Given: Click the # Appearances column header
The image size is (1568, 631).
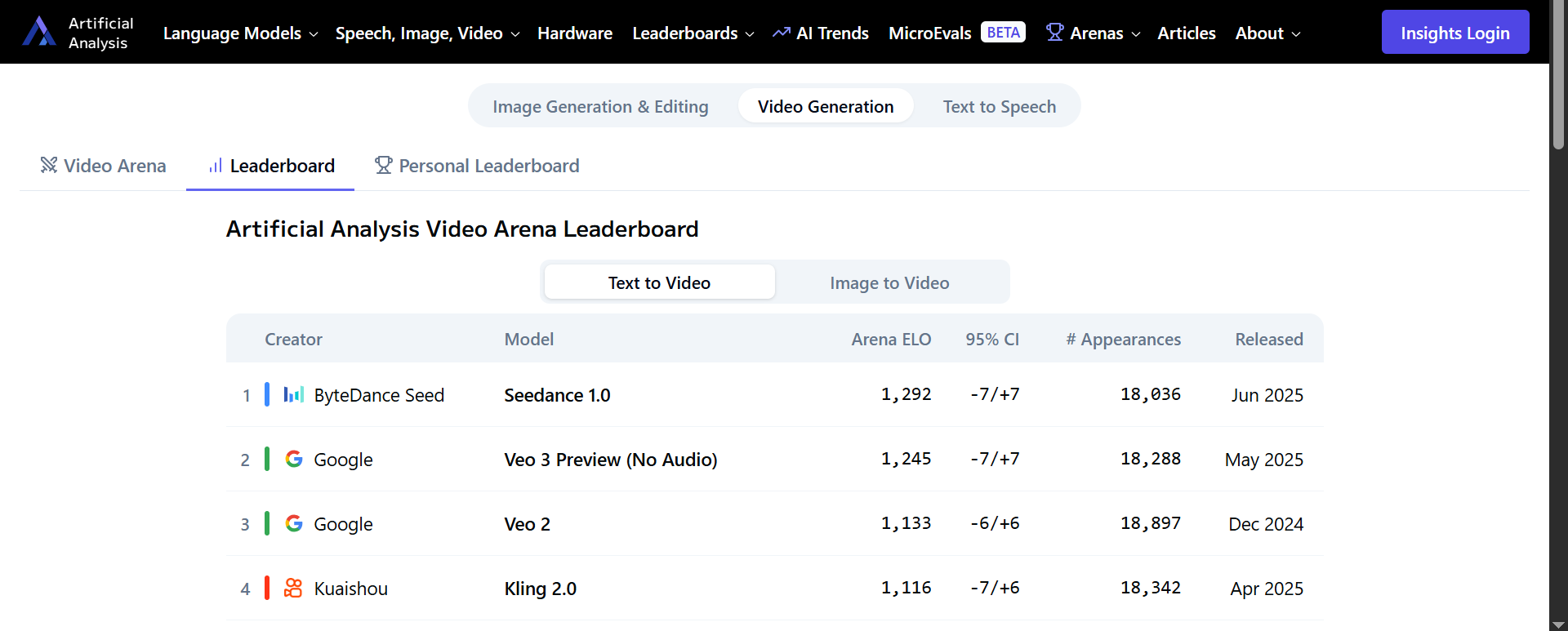Looking at the screenshot, I should [1123, 339].
